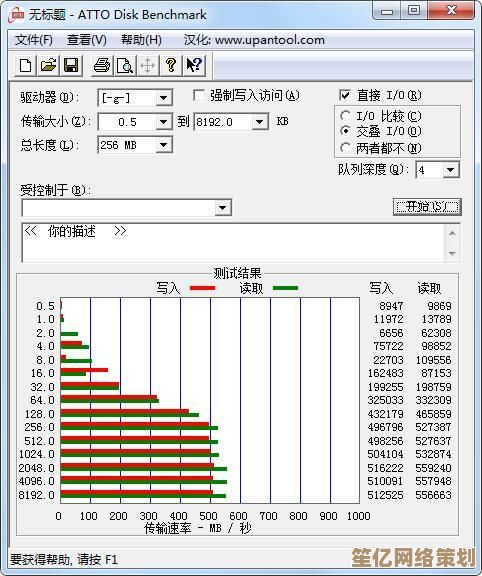Open a saved benchmark via folder icon
The height and width of the screenshot is (576, 482).
point(48,66)
